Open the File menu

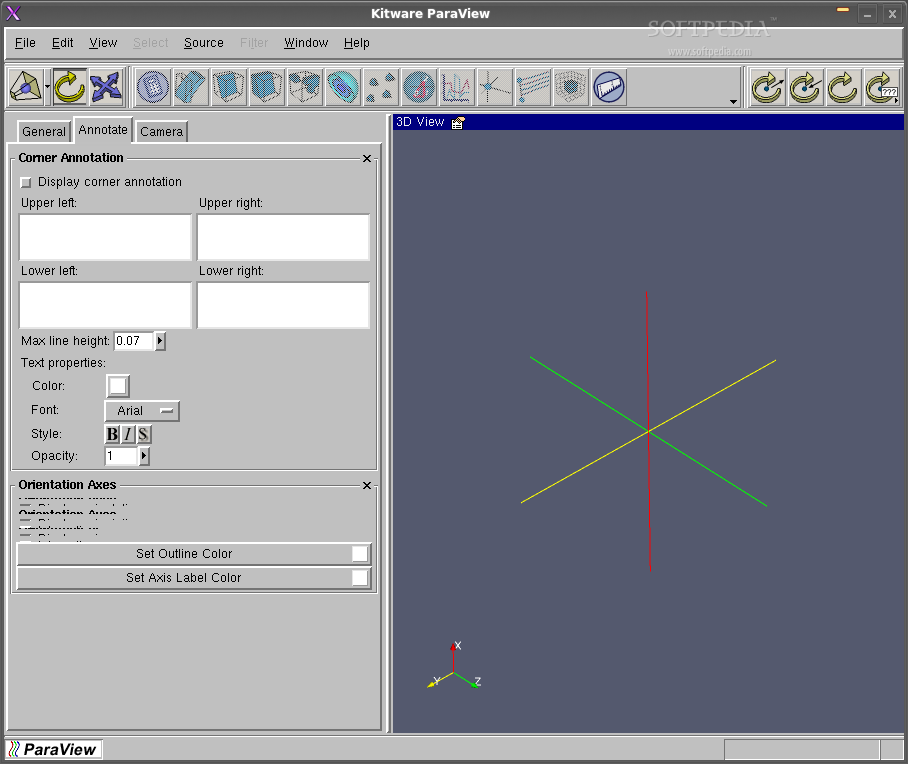coord(25,43)
